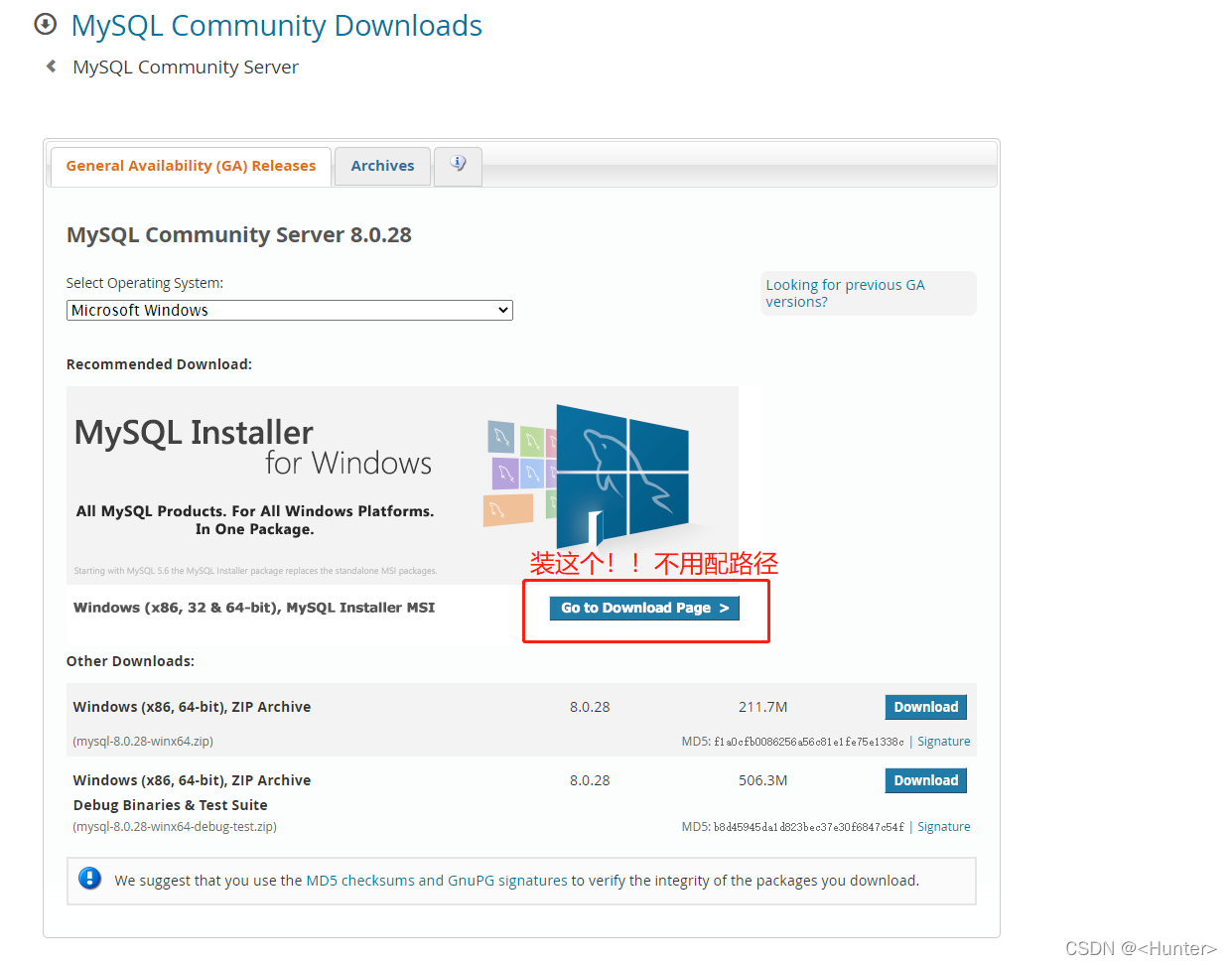1232x965 pixels.
Task: Open MD5 checksums and GnuPG signatures link
Action: [x=437, y=881]
